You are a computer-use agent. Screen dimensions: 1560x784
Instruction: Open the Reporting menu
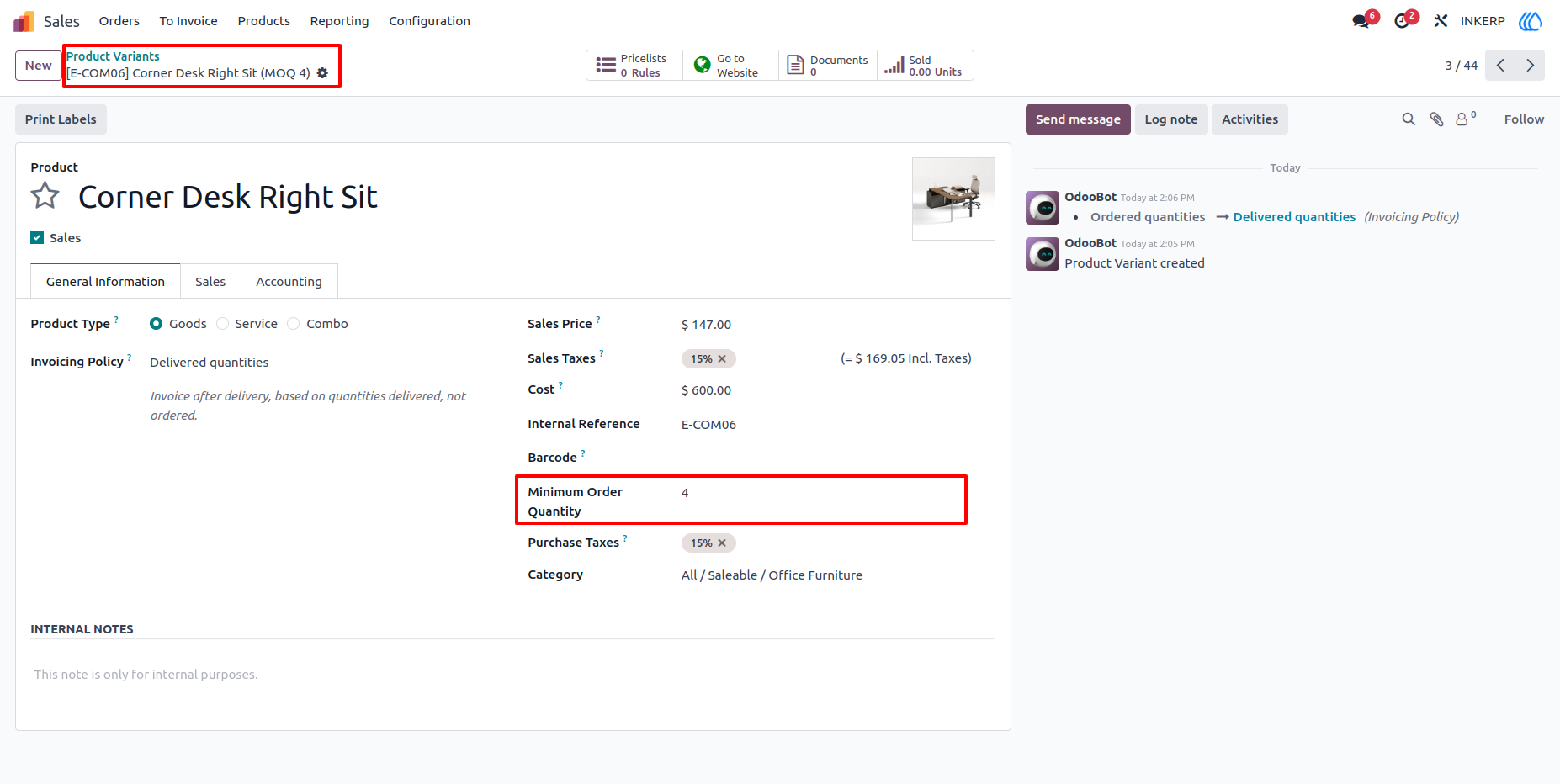(339, 21)
